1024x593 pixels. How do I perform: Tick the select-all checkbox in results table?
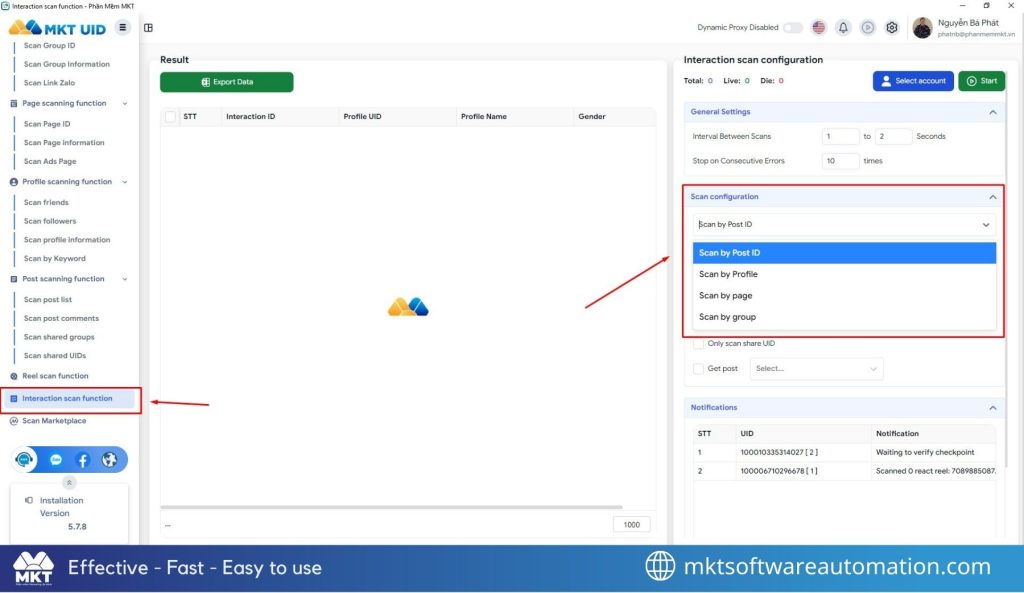coord(170,117)
